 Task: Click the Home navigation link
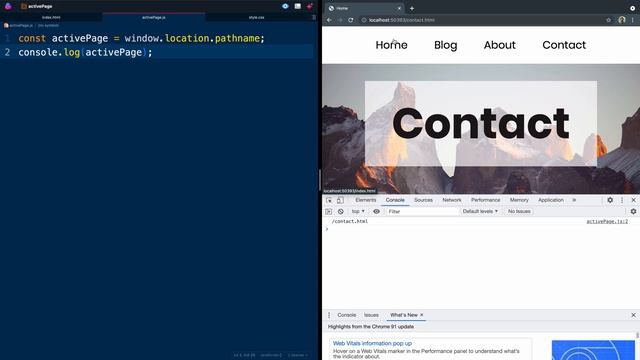pos(391,45)
